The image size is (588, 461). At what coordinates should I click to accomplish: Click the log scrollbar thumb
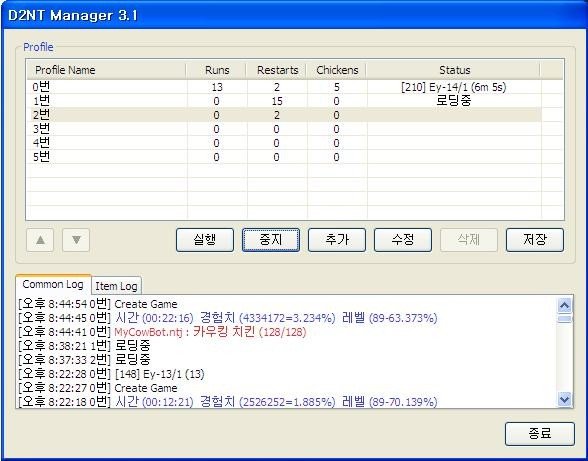(564, 319)
